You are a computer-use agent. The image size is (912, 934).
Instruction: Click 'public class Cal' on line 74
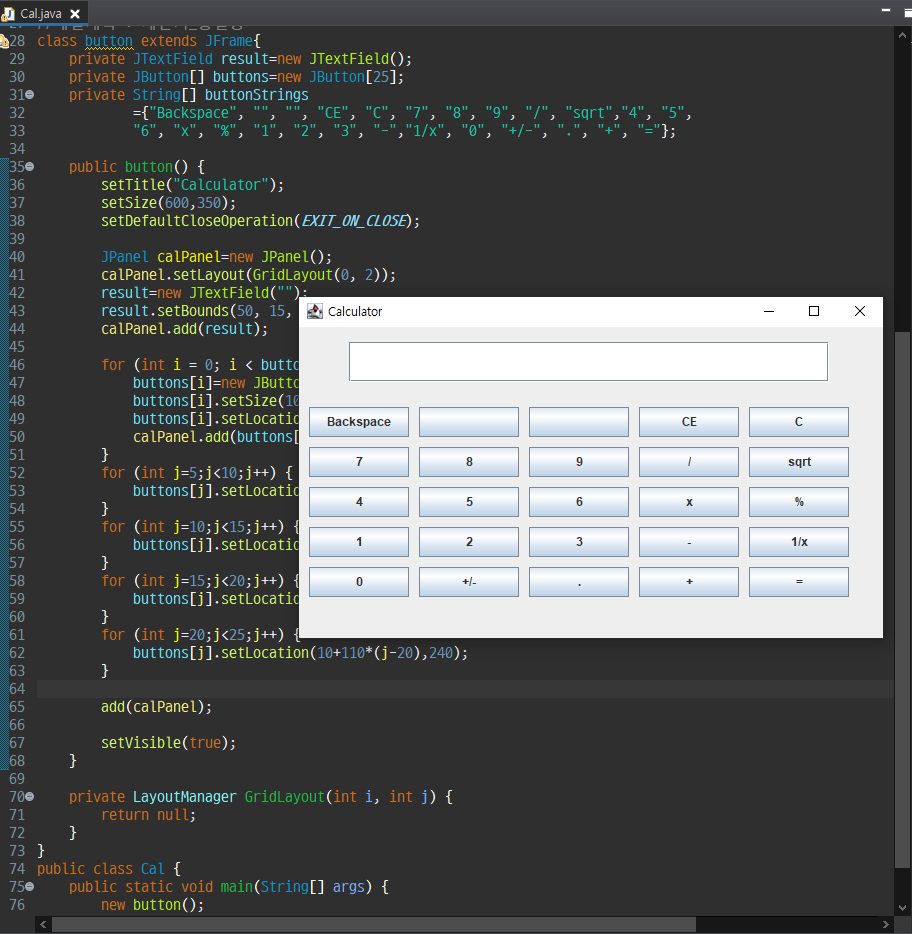(x=101, y=868)
